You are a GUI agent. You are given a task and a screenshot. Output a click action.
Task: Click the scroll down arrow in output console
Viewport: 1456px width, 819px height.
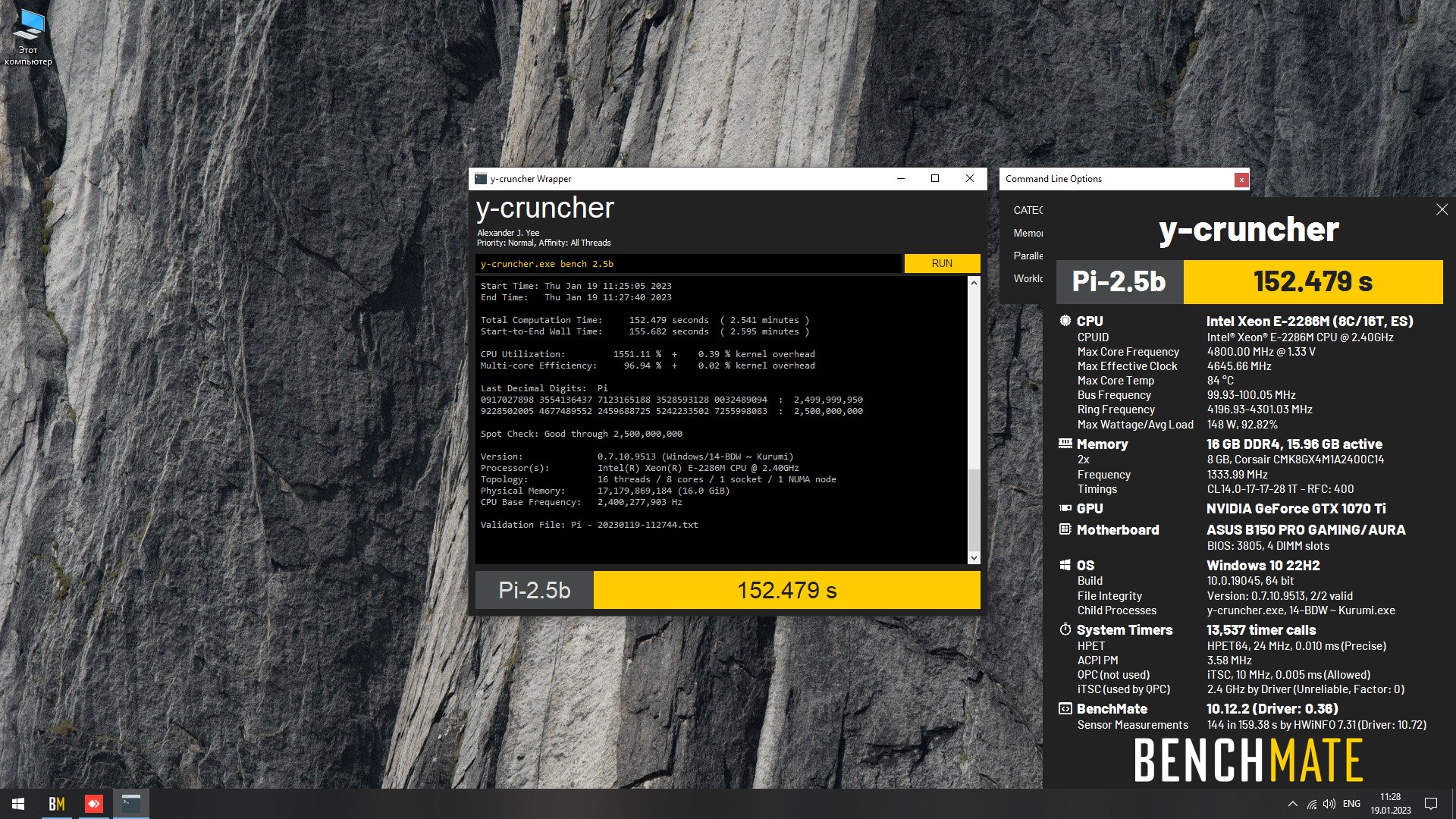[974, 558]
